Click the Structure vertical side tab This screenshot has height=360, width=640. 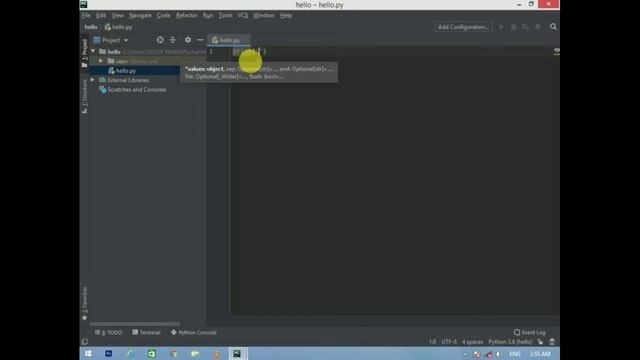pyautogui.click(x=84, y=97)
